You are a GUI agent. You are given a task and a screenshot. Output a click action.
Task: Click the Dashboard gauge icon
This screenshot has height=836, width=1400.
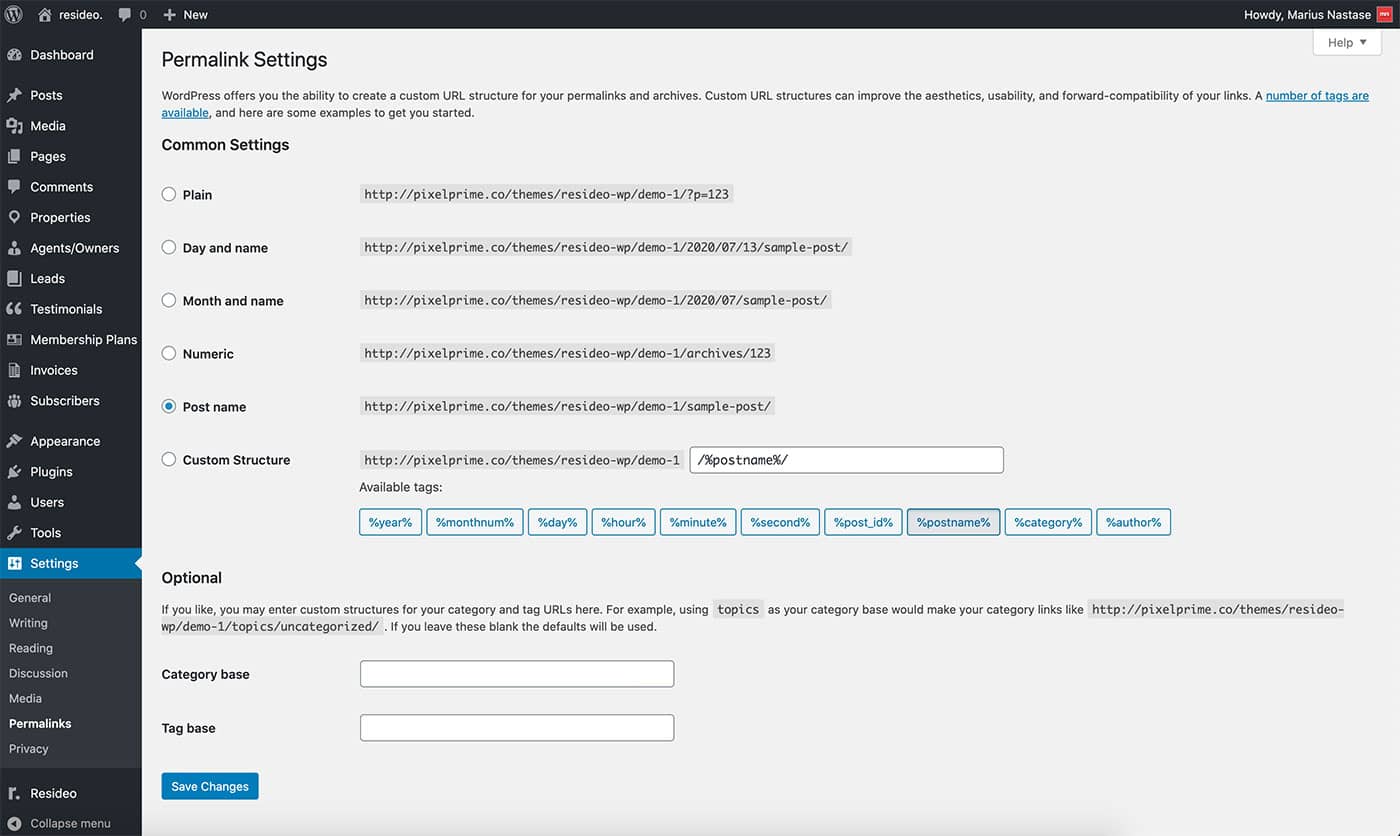click(14, 55)
